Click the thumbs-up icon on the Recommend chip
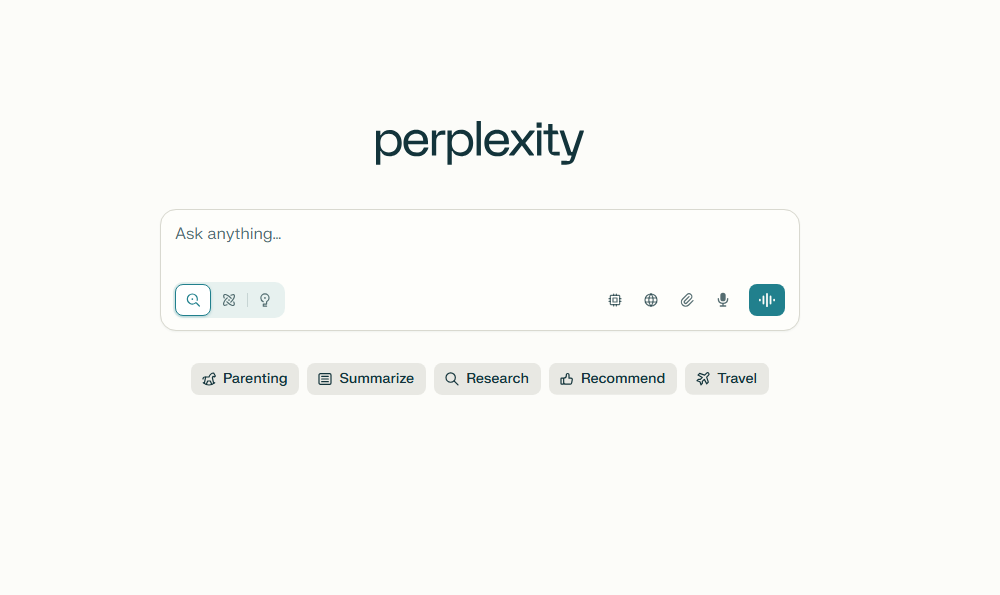Image resolution: width=1000 pixels, height=595 pixels. pyautogui.click(x=567, y=379)
